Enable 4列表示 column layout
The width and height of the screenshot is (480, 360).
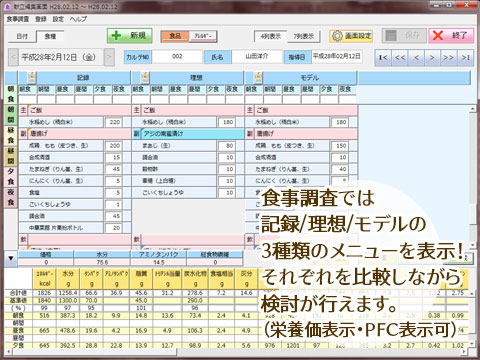pos(270,36)
